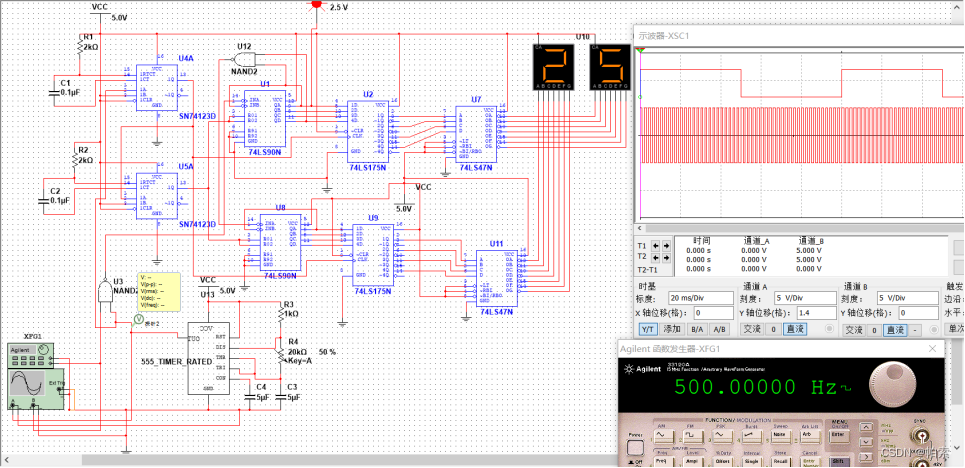Screen dimensions: 965x468
Task: Select ramp wave function on Agilent generator
Action: pos(752,435)
